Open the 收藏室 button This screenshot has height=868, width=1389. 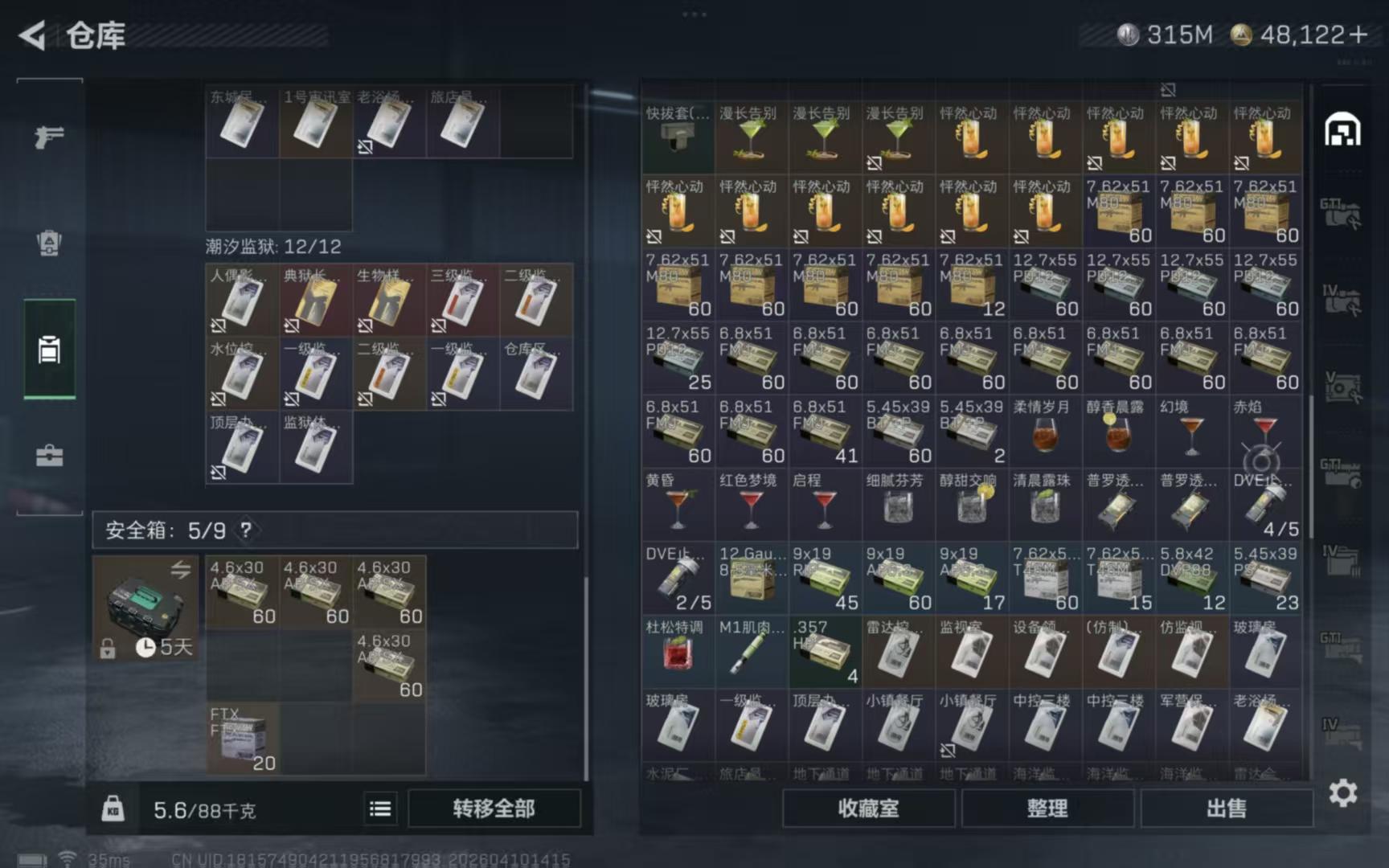(868, 809)
